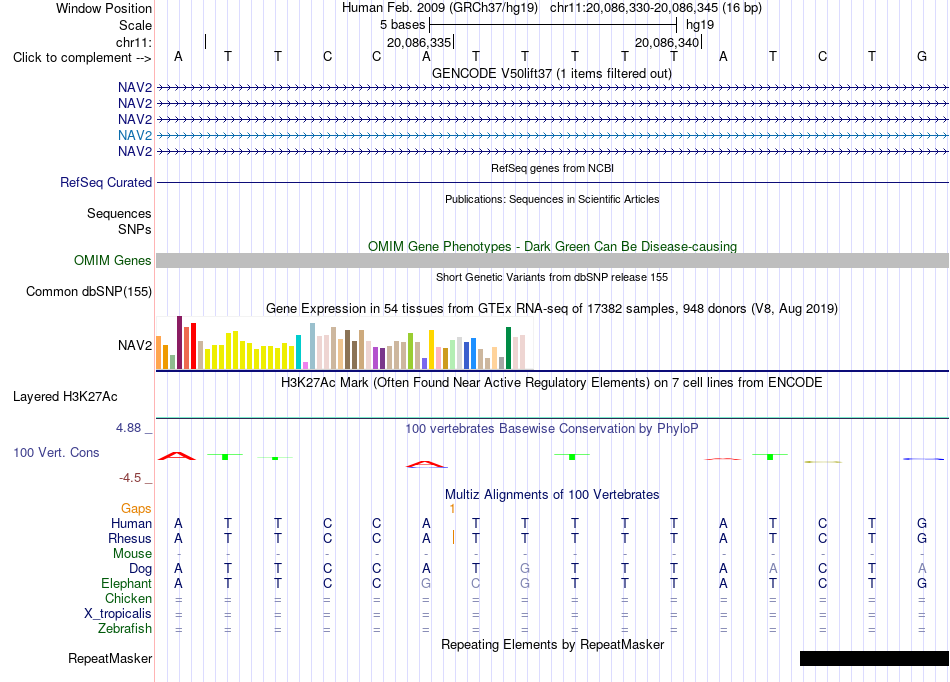Viewport: 950px width, 682px height.
Task: Click the gray G in the Dog row
Action: tap(525, 569)
